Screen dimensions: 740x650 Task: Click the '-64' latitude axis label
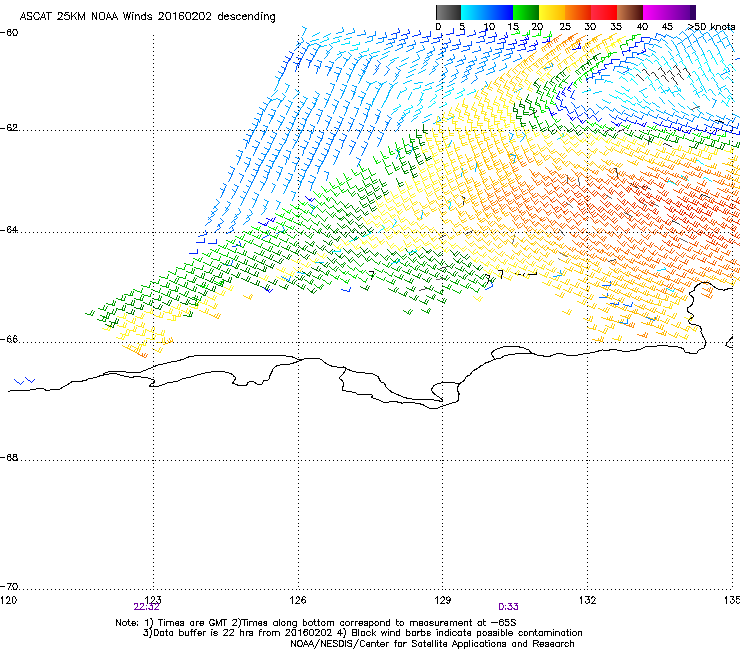tap(9, 230)
